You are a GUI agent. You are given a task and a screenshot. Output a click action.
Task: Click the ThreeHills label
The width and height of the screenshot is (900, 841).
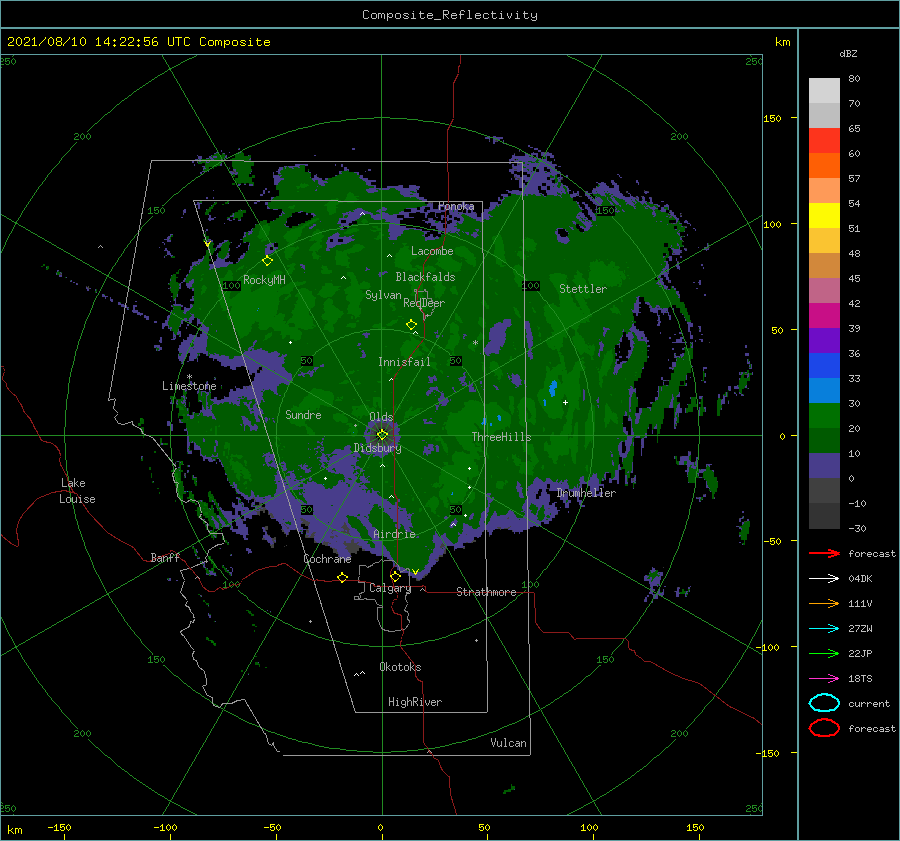point(501,437)
